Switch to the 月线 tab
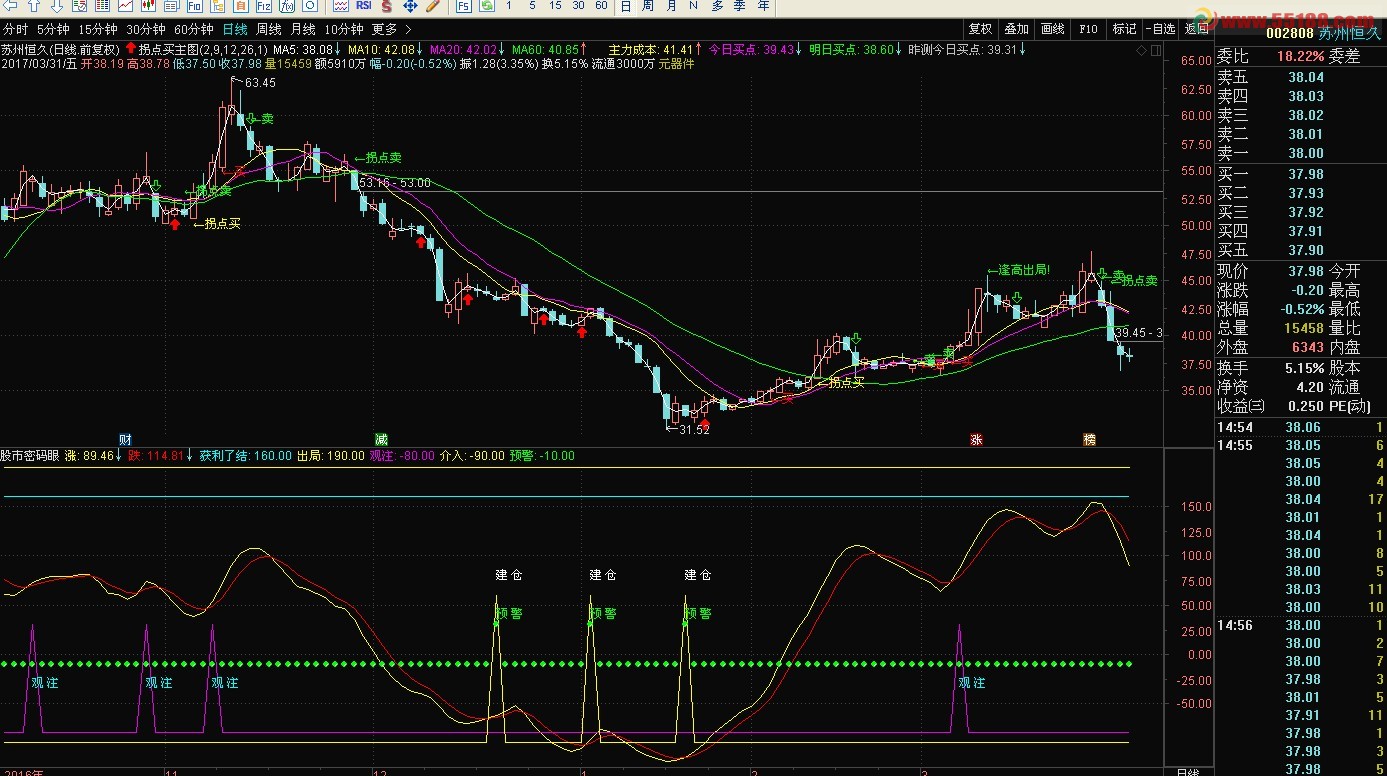Screen dimensions: 1387x776 302,29
